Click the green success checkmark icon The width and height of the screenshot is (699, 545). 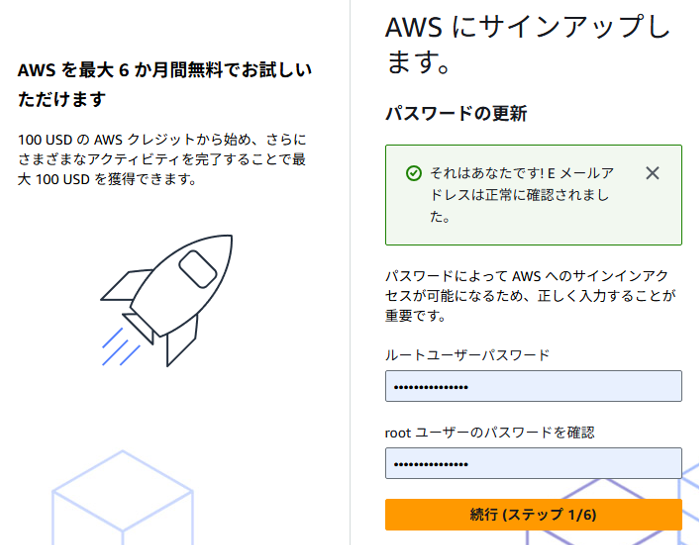[x=413, y=173]
